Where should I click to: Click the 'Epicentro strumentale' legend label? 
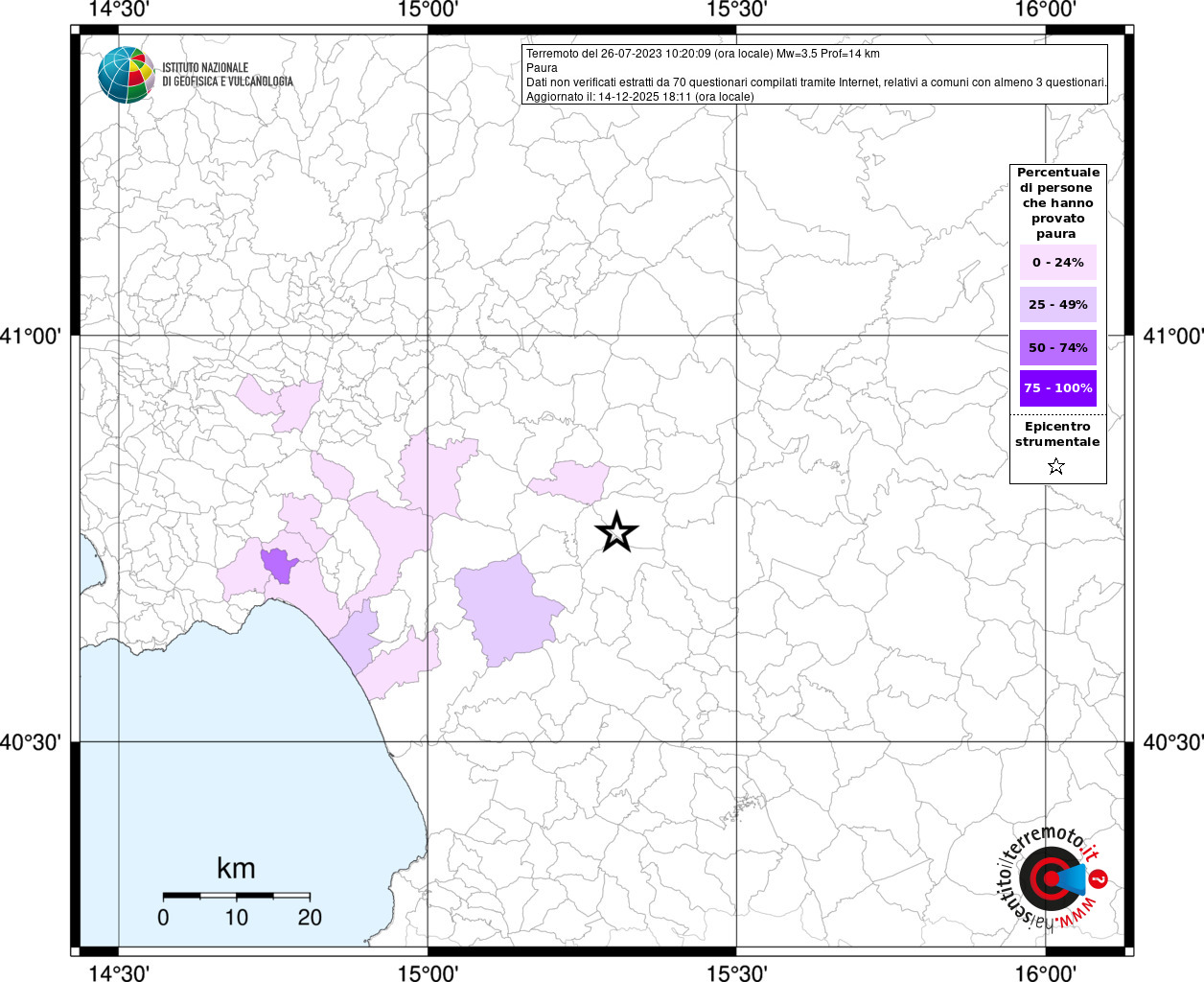tap(1057, 434)
